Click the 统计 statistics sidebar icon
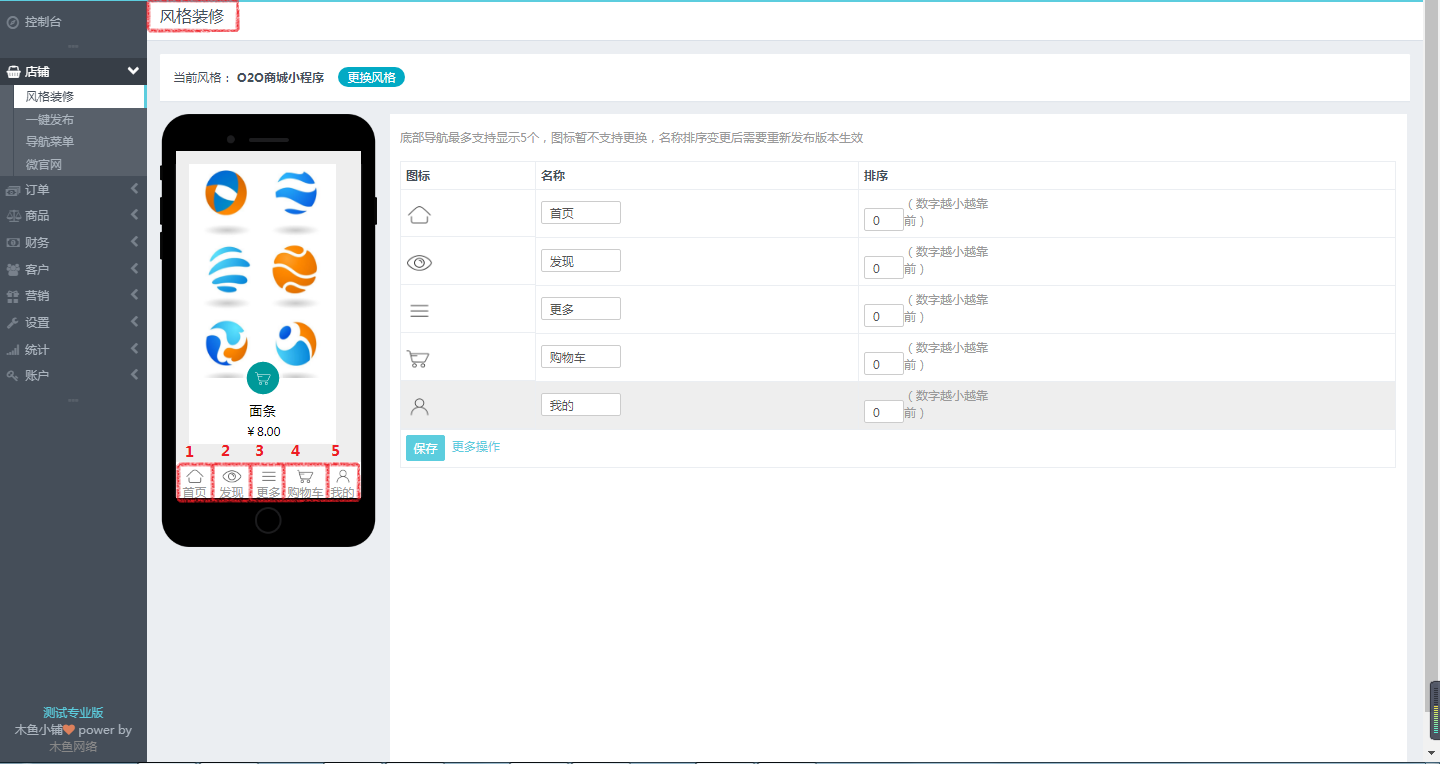The width and height of the screenshot is (1440, 764). 12,348
